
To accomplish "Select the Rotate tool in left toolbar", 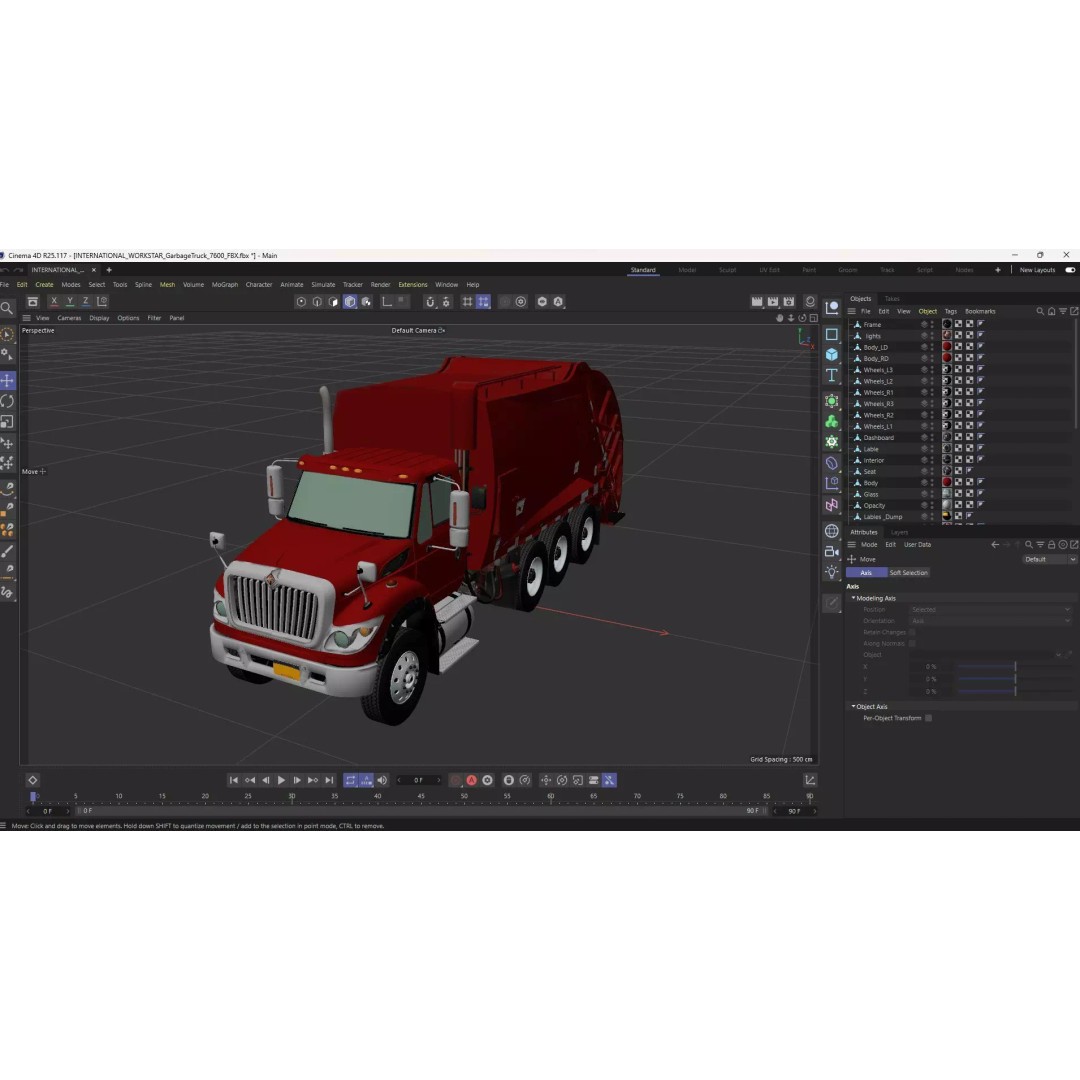I will click(8, 401).
